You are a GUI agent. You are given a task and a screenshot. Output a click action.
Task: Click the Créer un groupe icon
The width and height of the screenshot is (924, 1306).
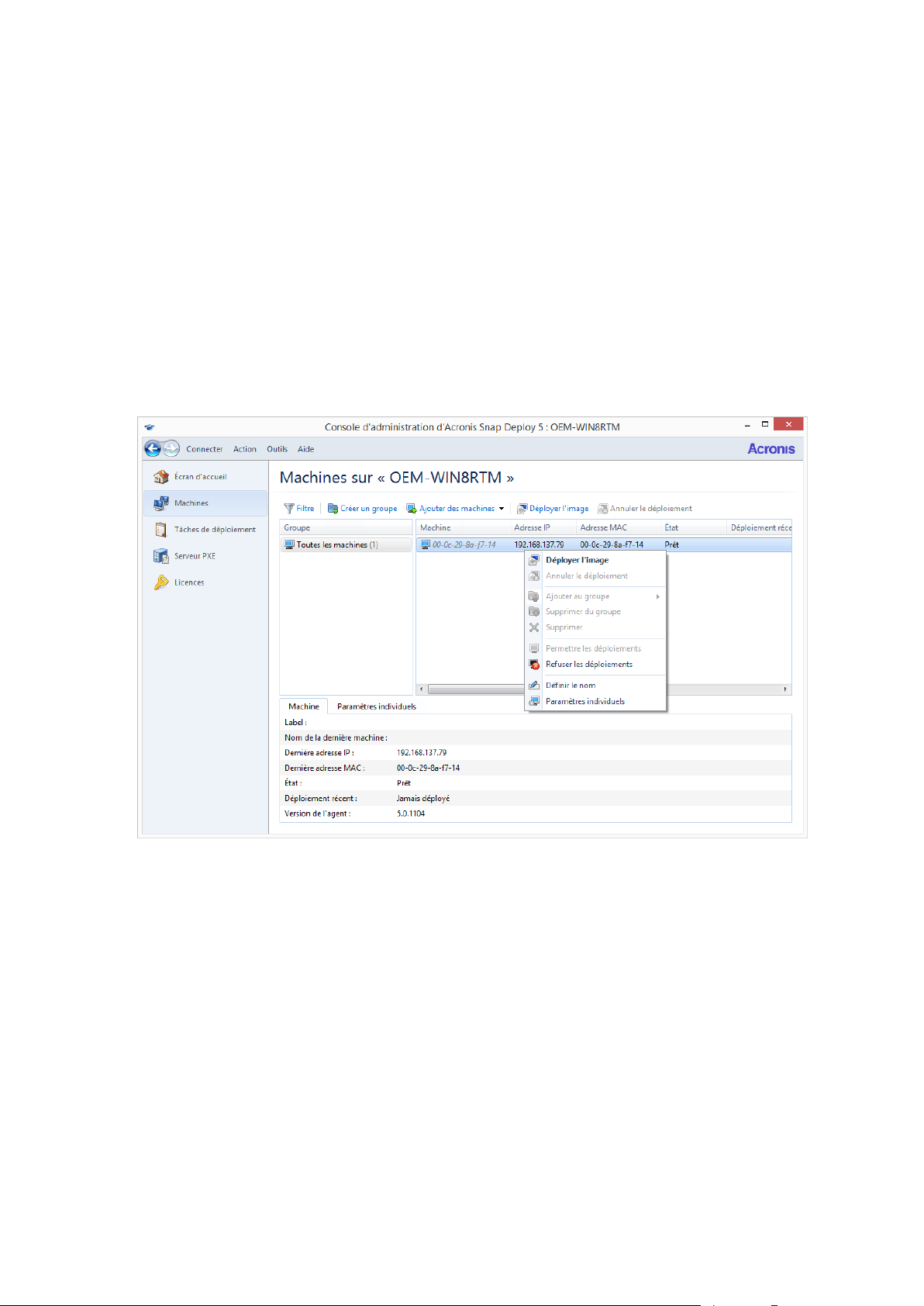(x=333, y=509)
